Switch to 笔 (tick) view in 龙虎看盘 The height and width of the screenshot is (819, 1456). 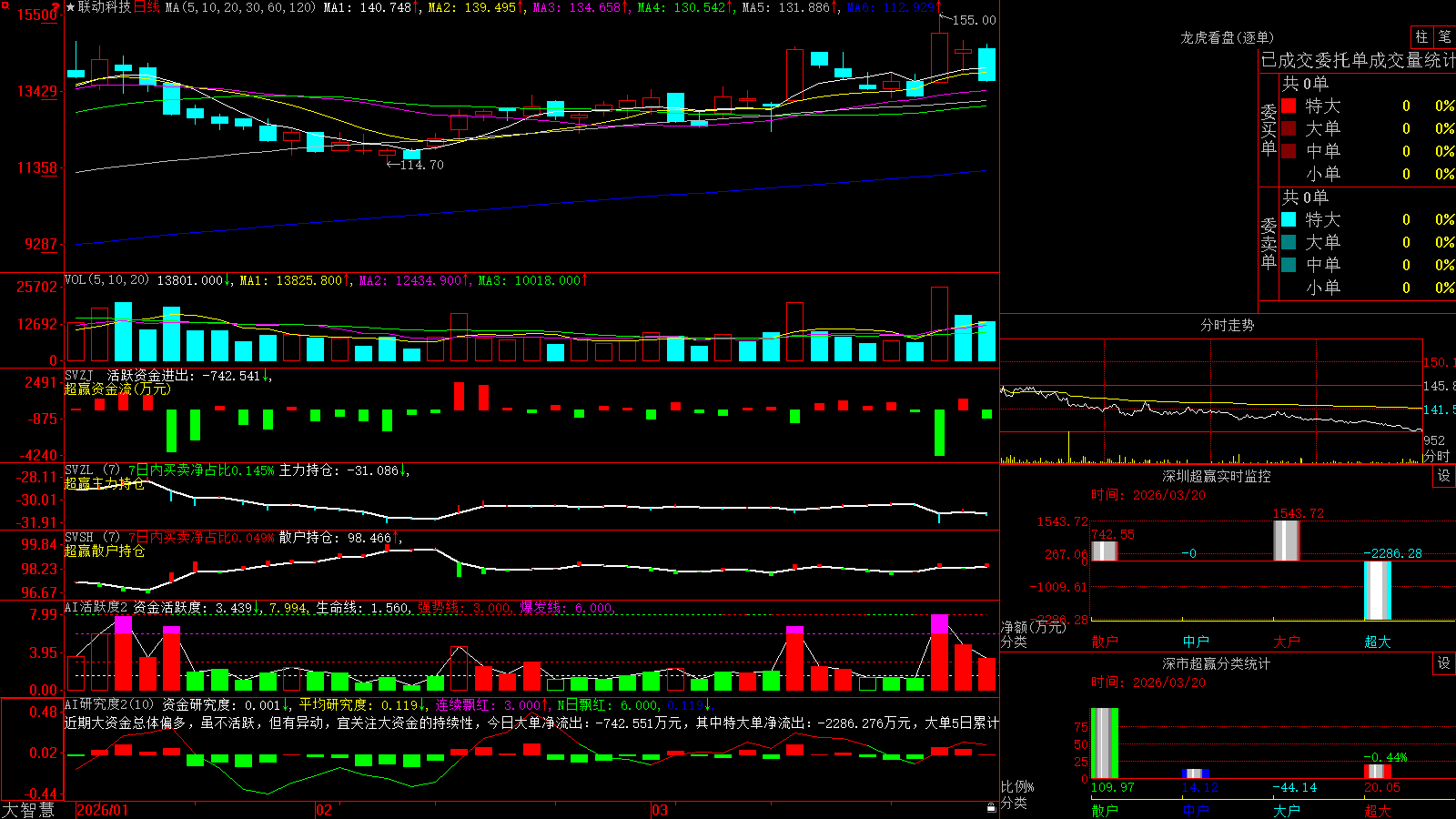[x=1445, y=37]
